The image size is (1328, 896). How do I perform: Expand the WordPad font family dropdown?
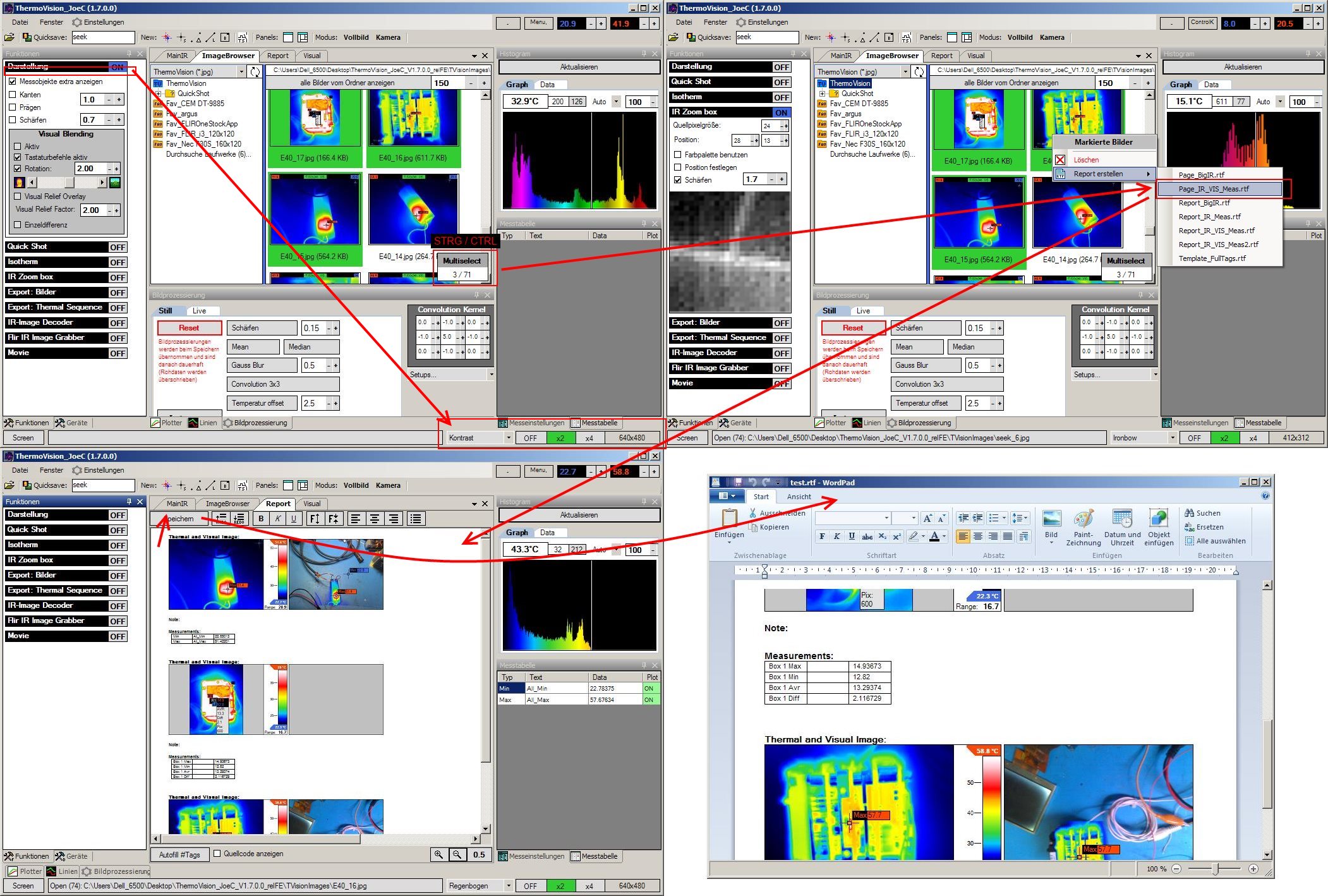click(886, 518)
